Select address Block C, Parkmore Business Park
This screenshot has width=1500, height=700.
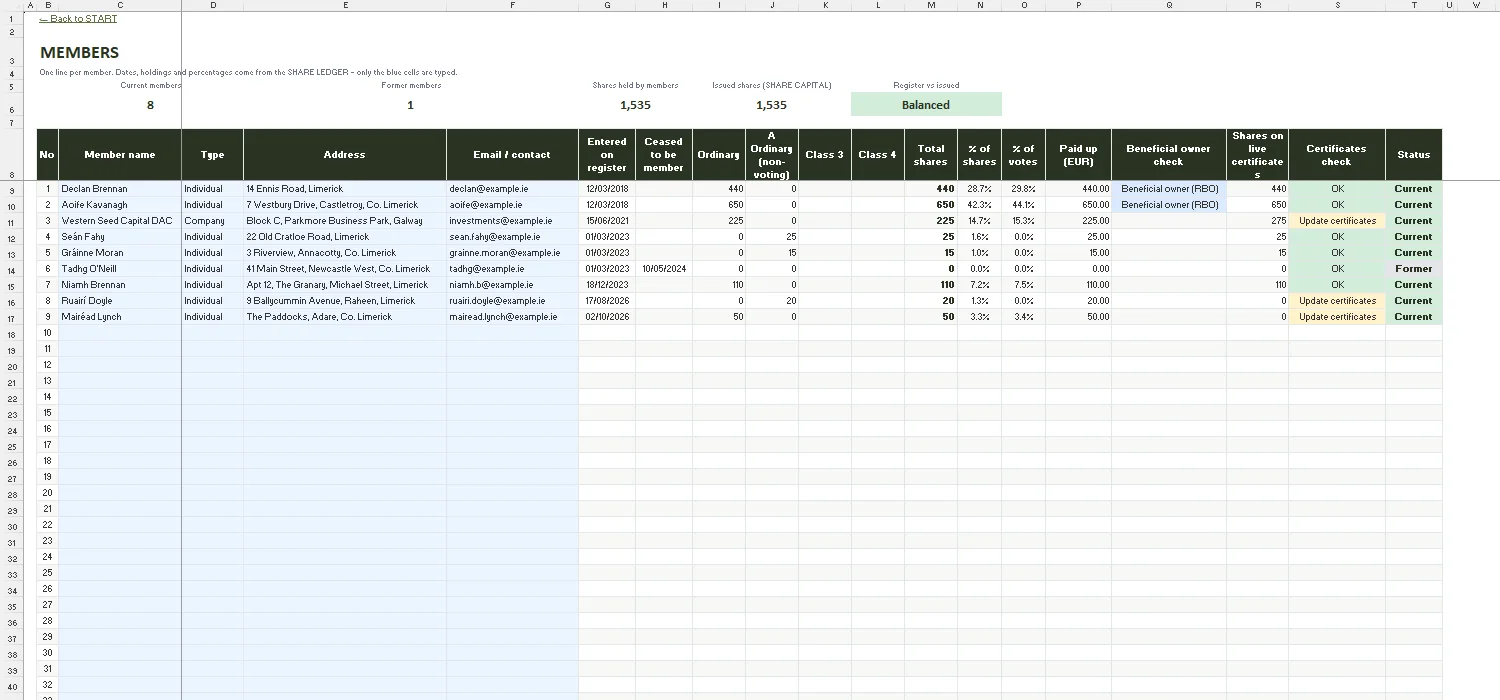point(345,221)
